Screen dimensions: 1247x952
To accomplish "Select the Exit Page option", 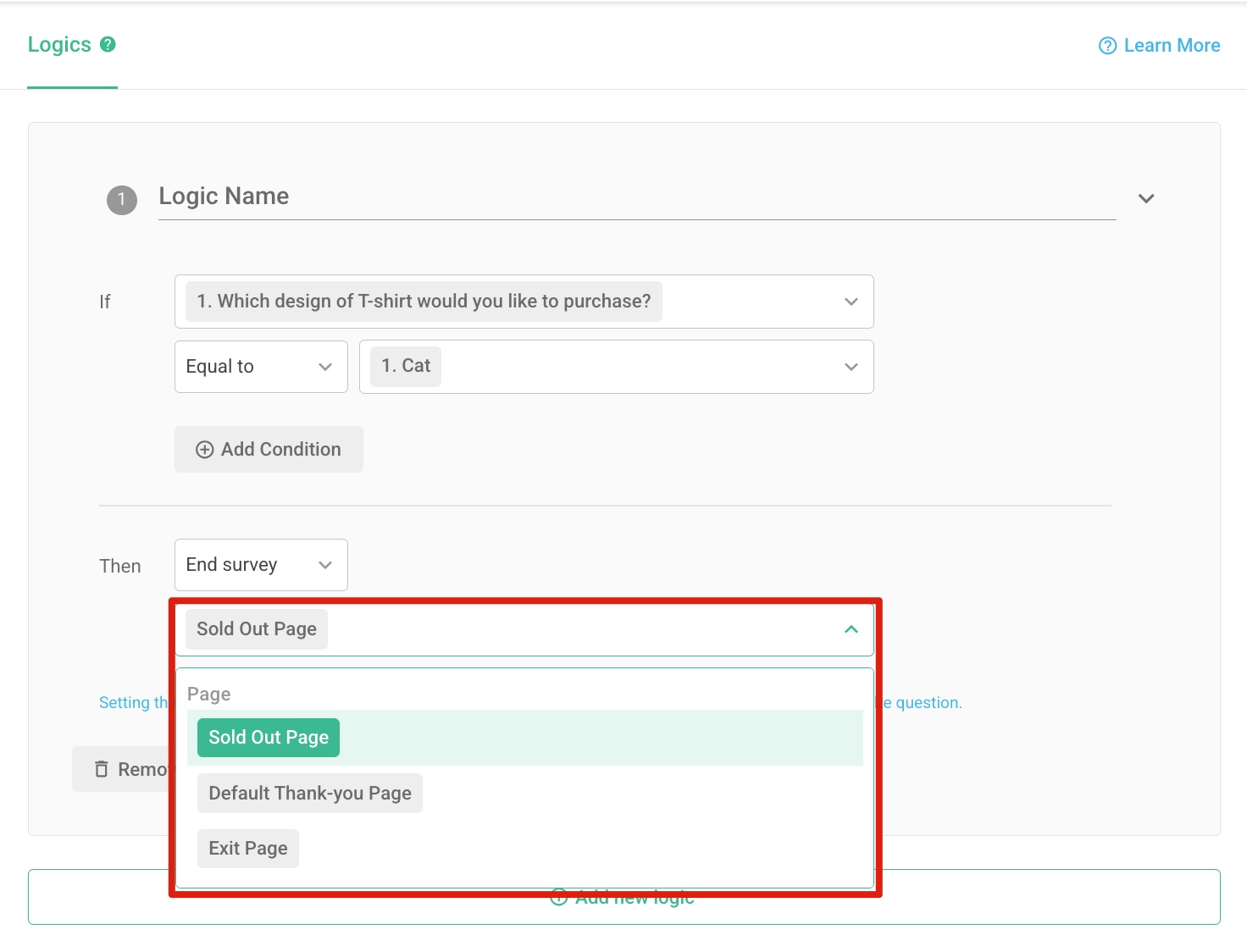I will coord(247,848).
